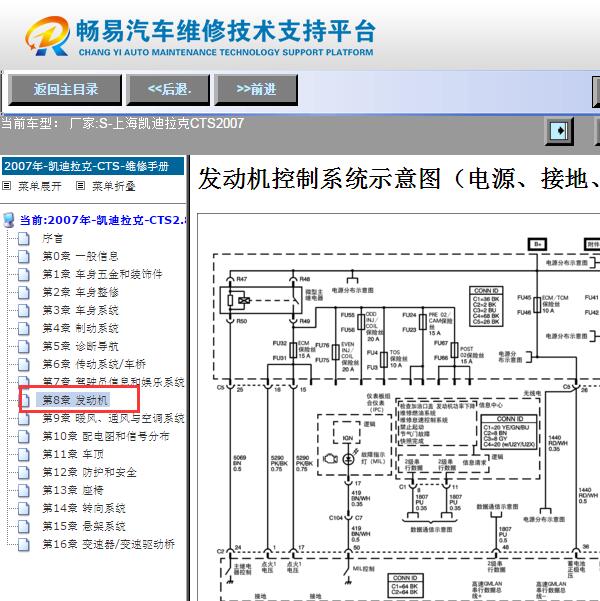Select root node 当前:2007年-凯迪拉克-CTS2
Image resolution: width=600 pixels, height=601 pixels.
coord(103,220)
